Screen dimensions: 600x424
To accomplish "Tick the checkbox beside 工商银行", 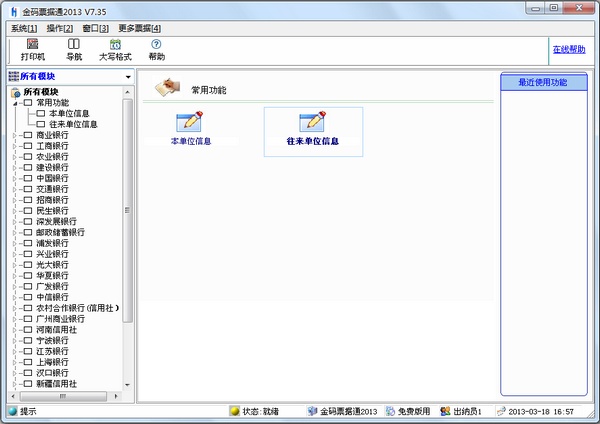I will coord(27,146).
